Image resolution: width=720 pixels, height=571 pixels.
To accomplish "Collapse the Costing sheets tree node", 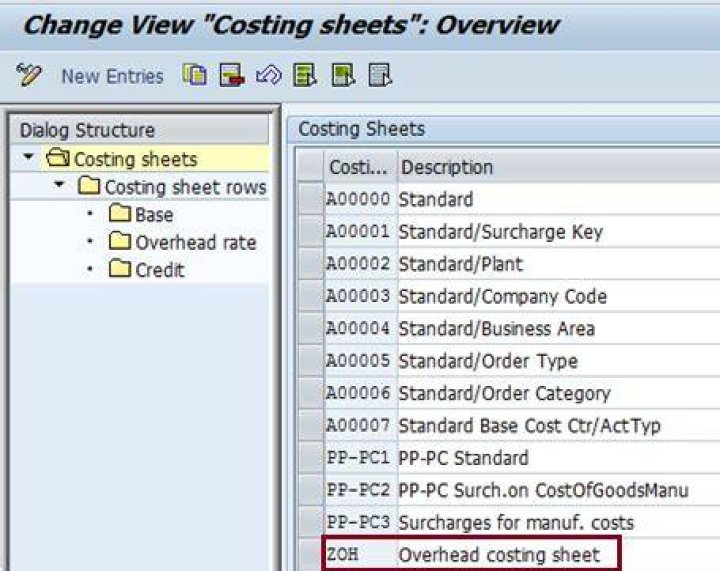I will [x=28, y=157].
